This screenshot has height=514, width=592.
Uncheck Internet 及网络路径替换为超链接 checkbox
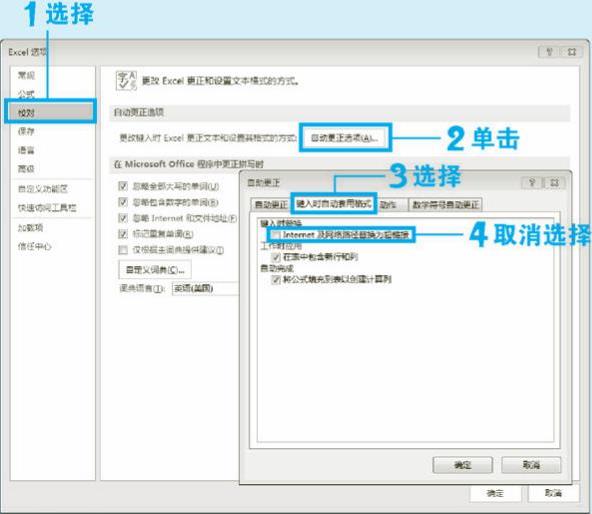(x=276, y=235)
